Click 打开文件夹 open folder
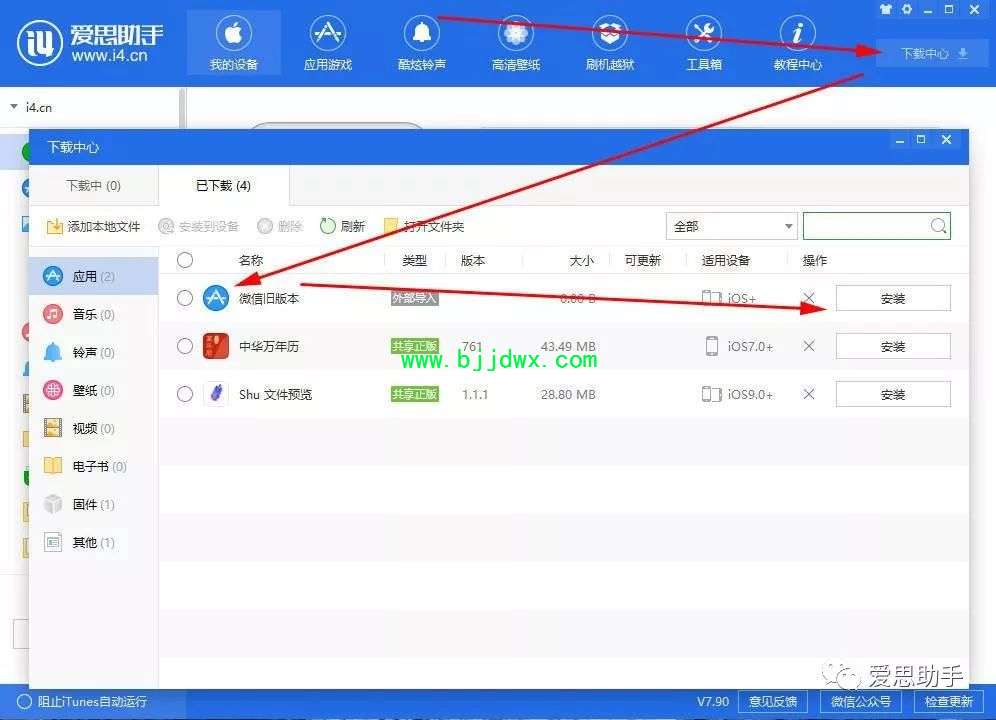 [424, 226]
